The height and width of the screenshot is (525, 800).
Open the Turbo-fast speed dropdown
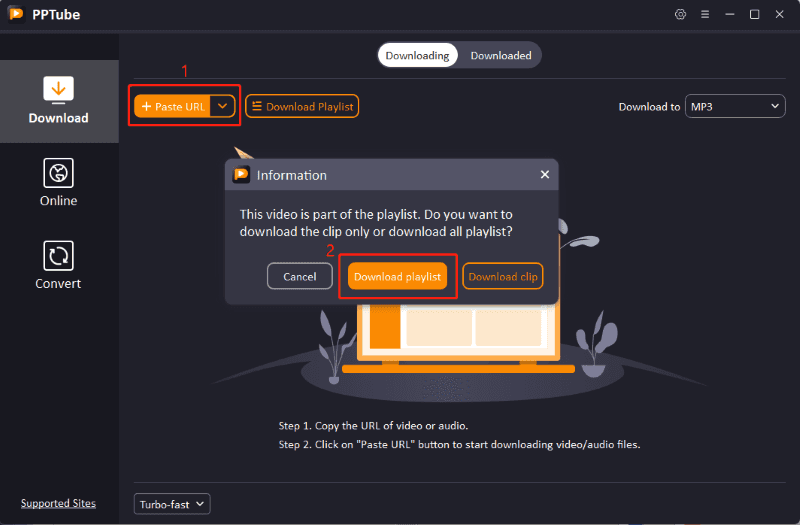click(x=172, y=504)
